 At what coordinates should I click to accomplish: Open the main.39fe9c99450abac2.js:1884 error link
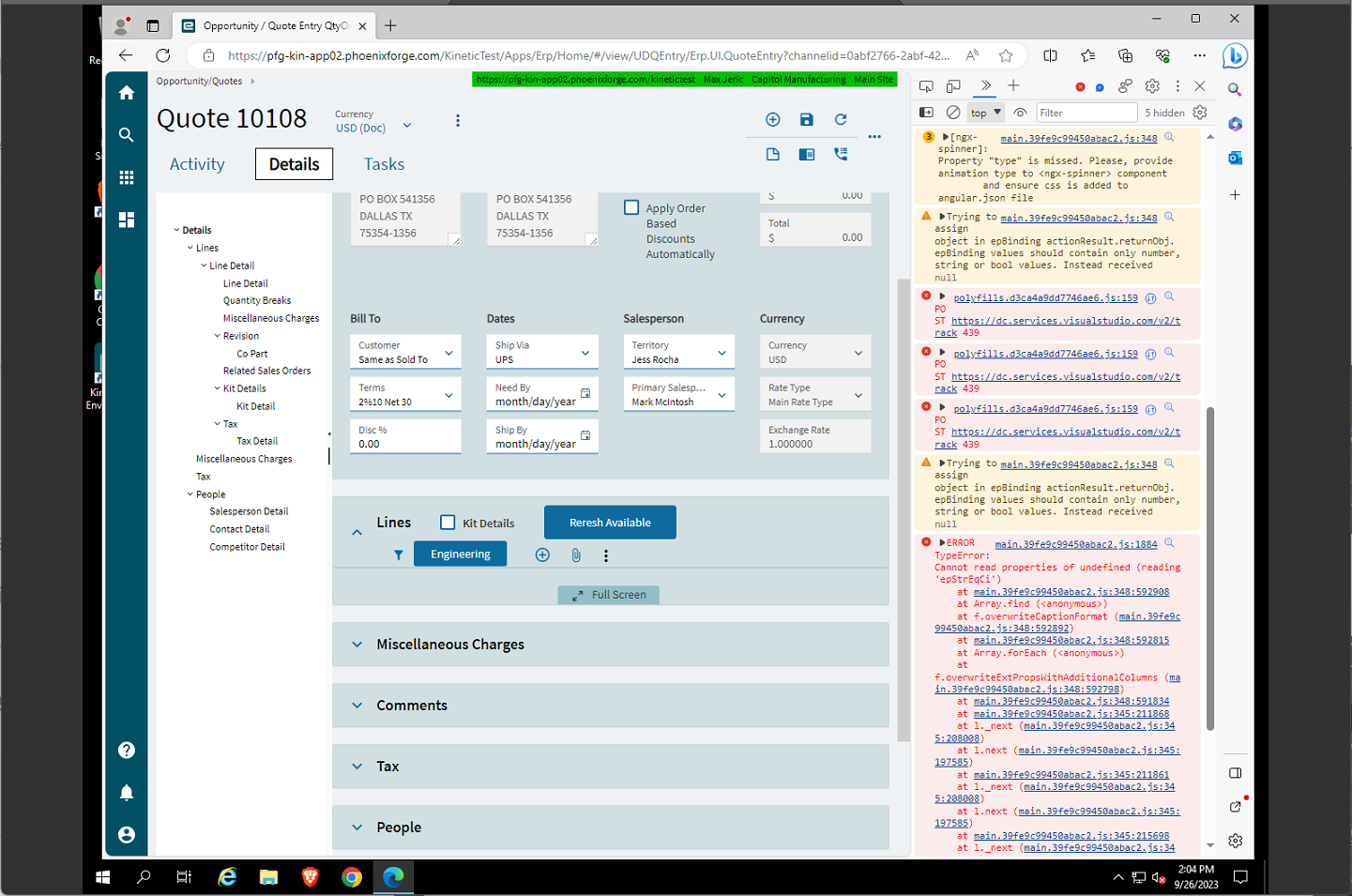1076,544
